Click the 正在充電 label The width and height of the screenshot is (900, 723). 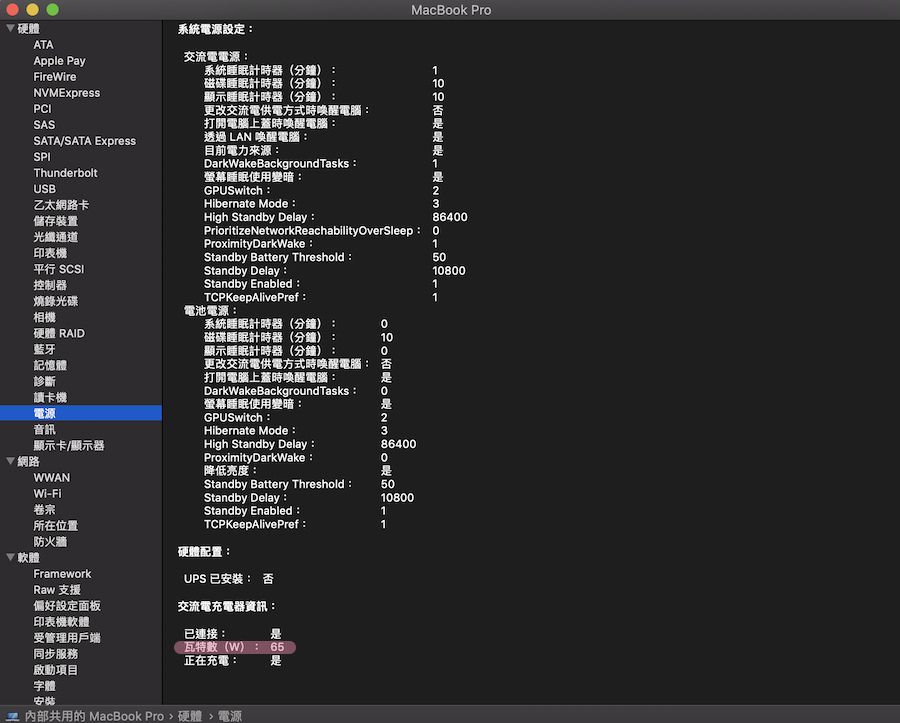click(210, 661)
